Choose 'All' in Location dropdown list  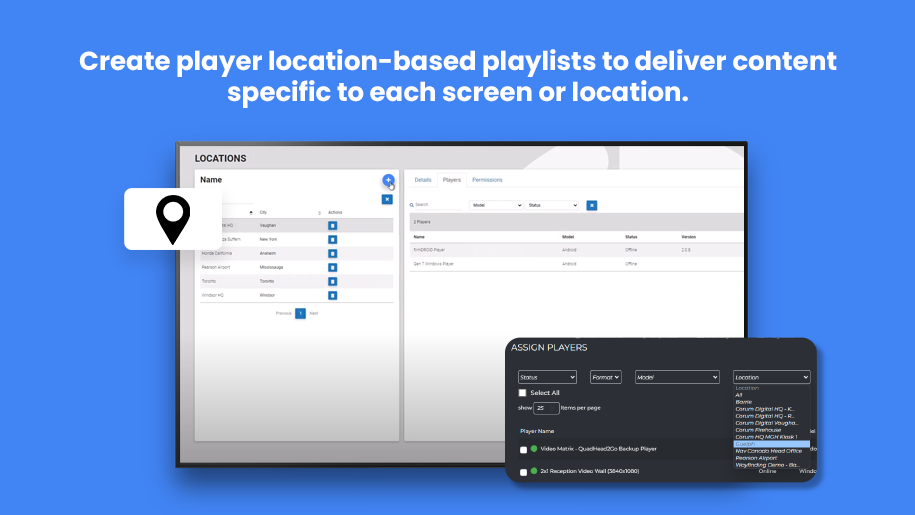pos(771,395)
